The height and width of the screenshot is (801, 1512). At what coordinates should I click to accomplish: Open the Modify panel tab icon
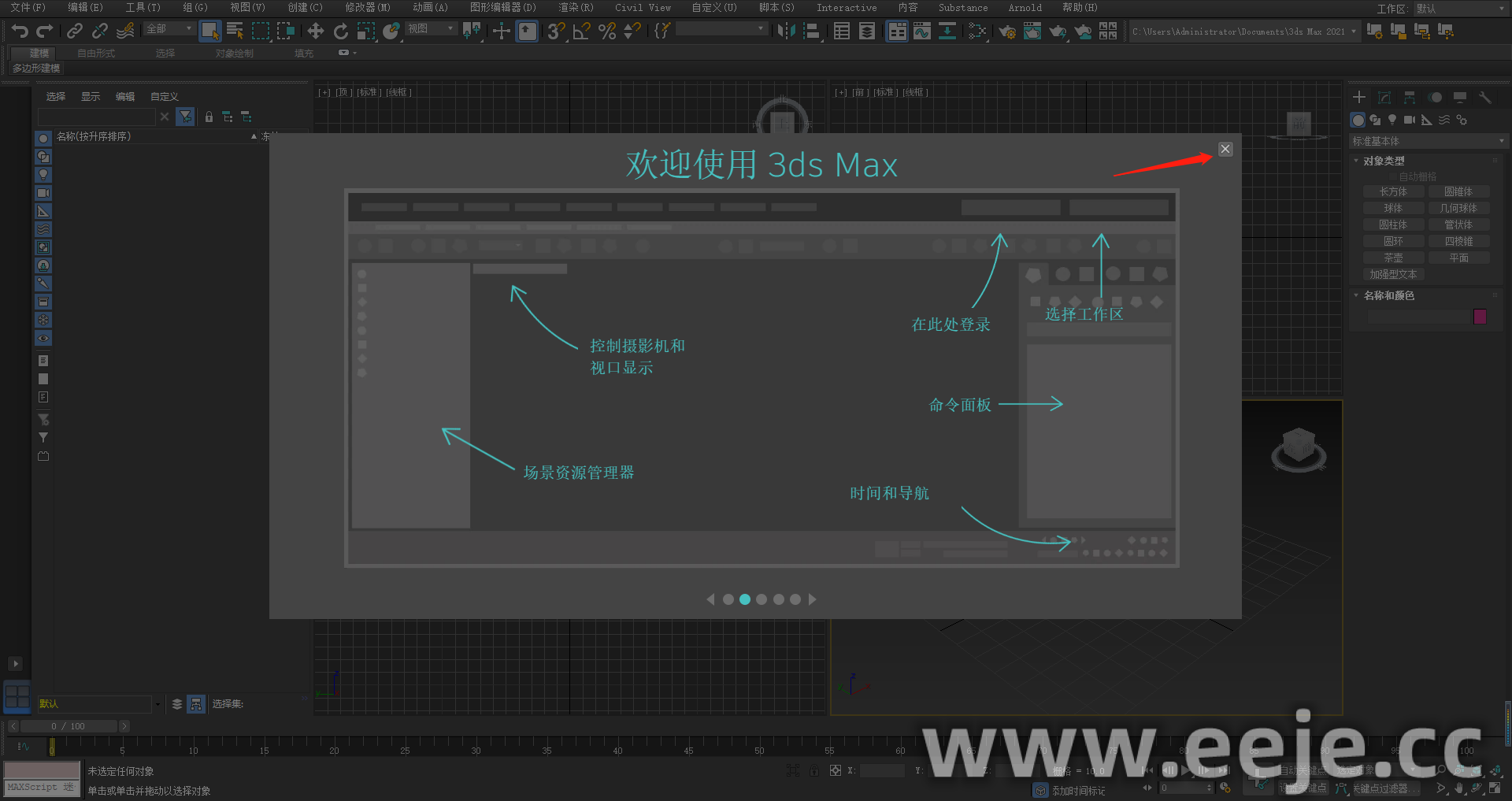click(1384, 98)
